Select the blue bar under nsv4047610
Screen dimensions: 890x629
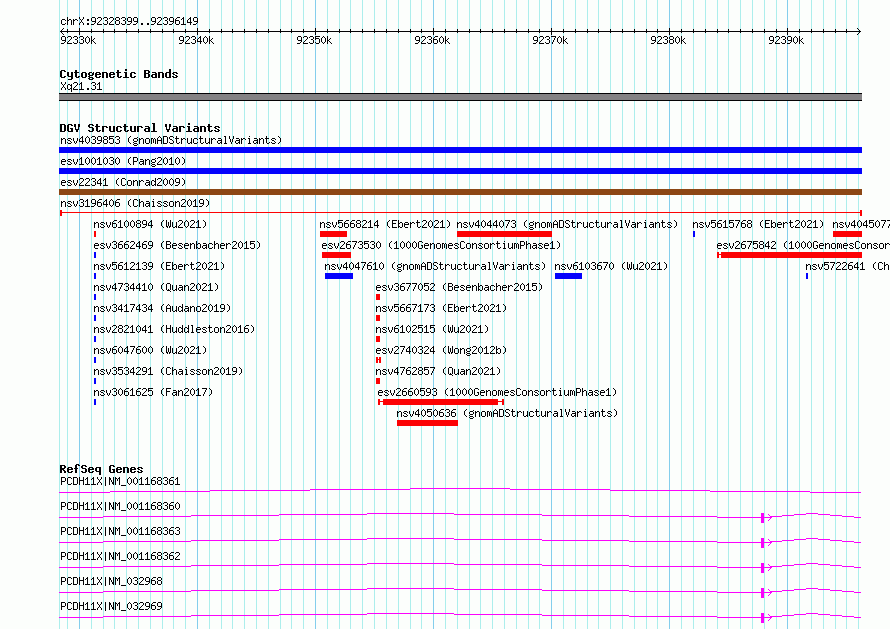pos(339,276)
